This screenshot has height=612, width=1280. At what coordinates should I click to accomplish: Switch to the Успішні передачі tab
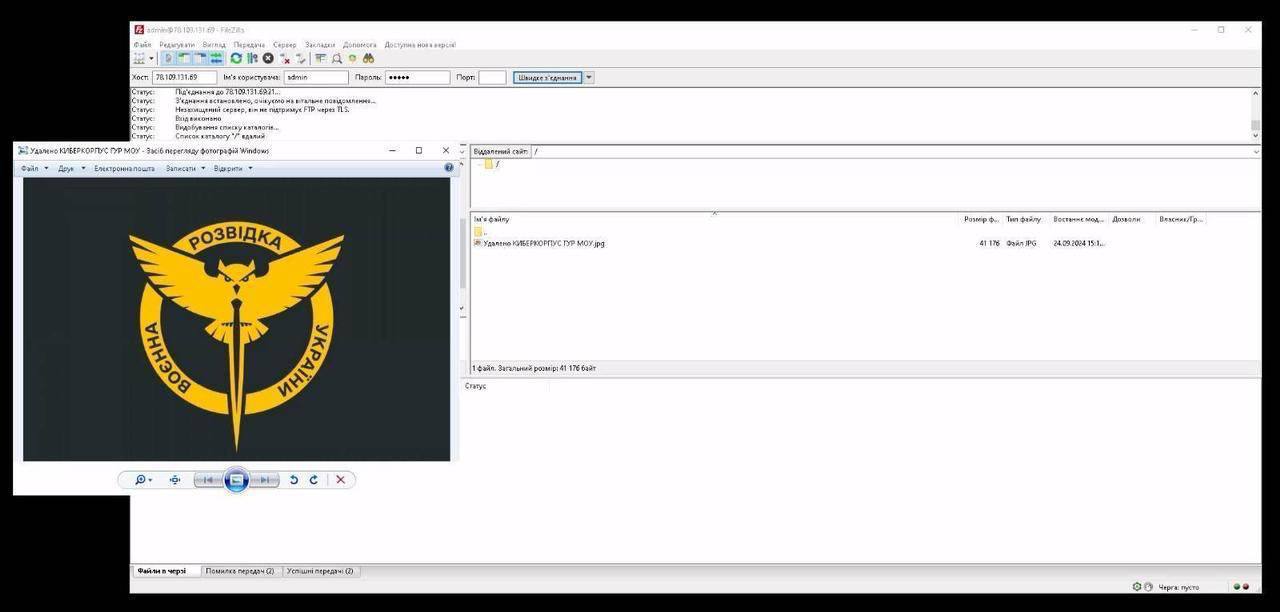point(320,571)
